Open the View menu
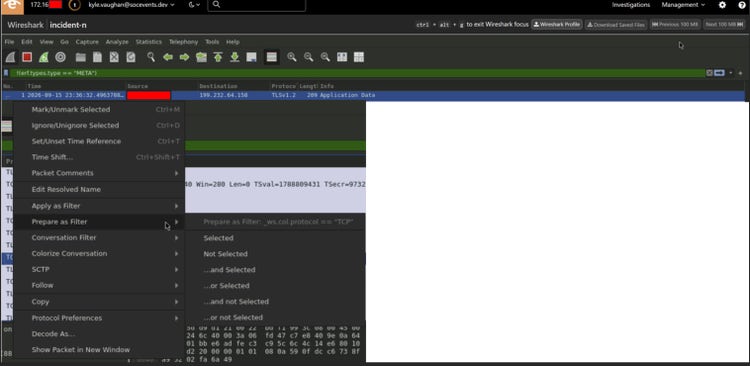Viewport: 750px width, 366px height. (46, 42)
